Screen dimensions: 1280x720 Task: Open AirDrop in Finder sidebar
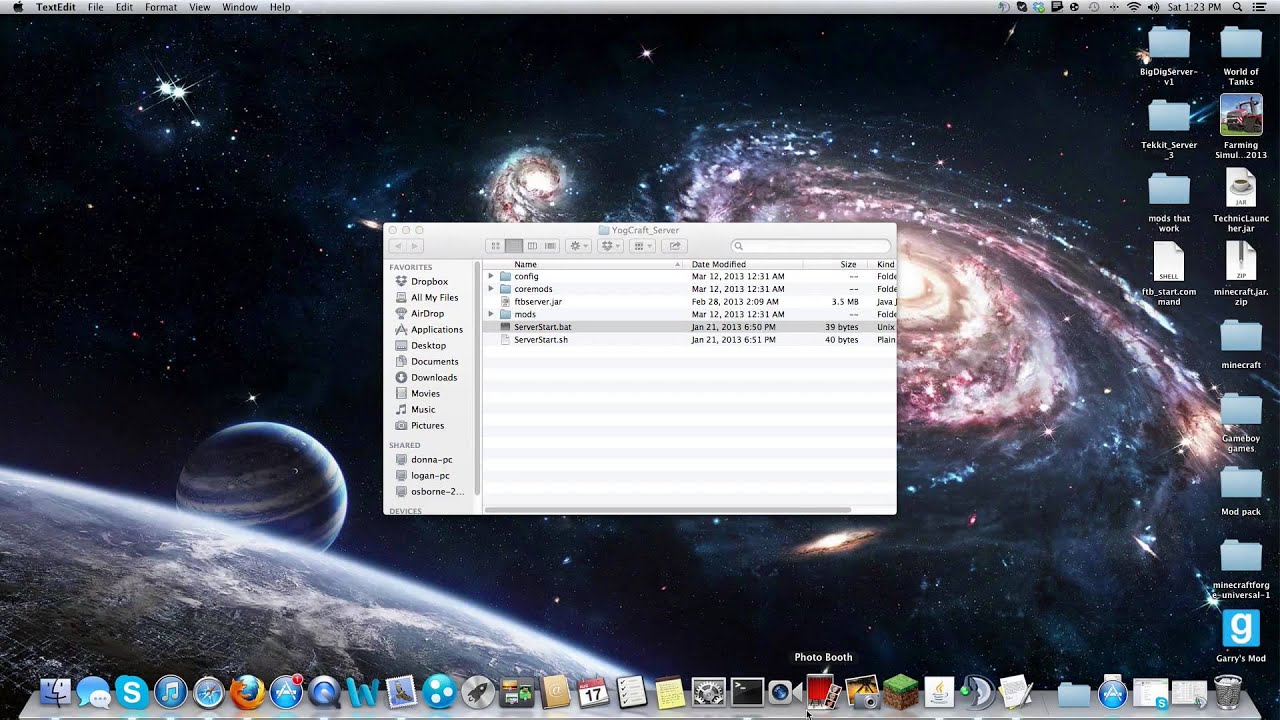pyautogui.click(x=427, y=314)
